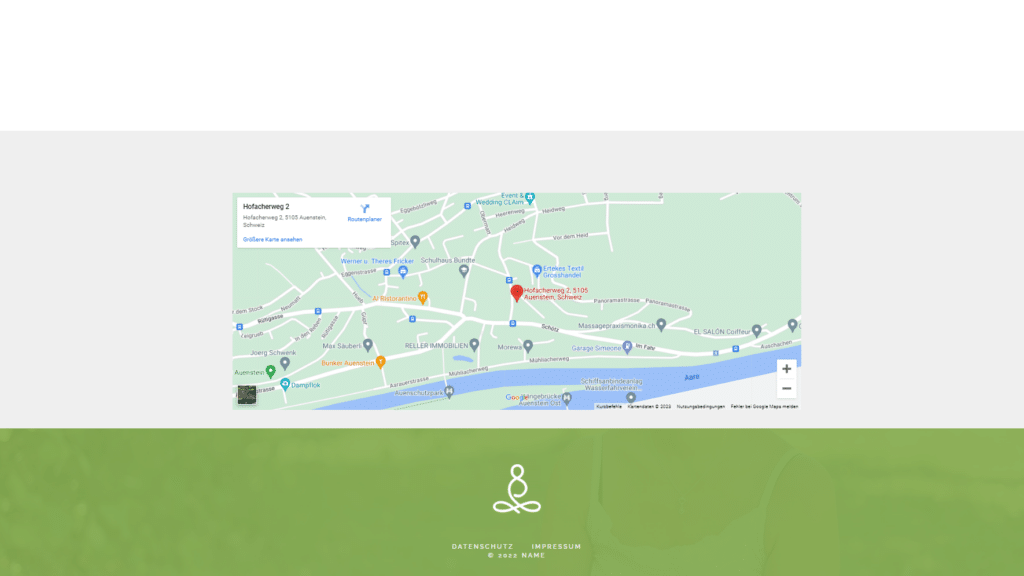This screenshot has width=1024, height=576.
Task: Zoom out the map with minus button
Action: pos(787,388)
